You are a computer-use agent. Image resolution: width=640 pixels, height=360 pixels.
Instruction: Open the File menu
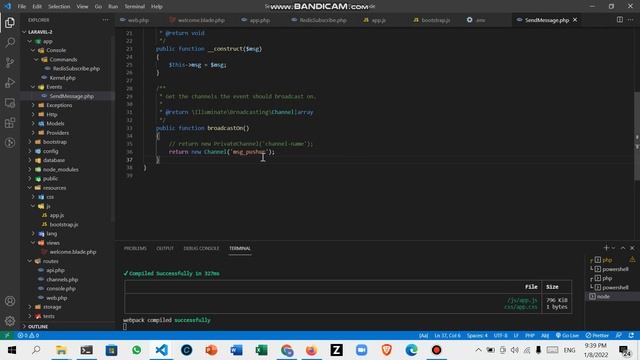22,7
